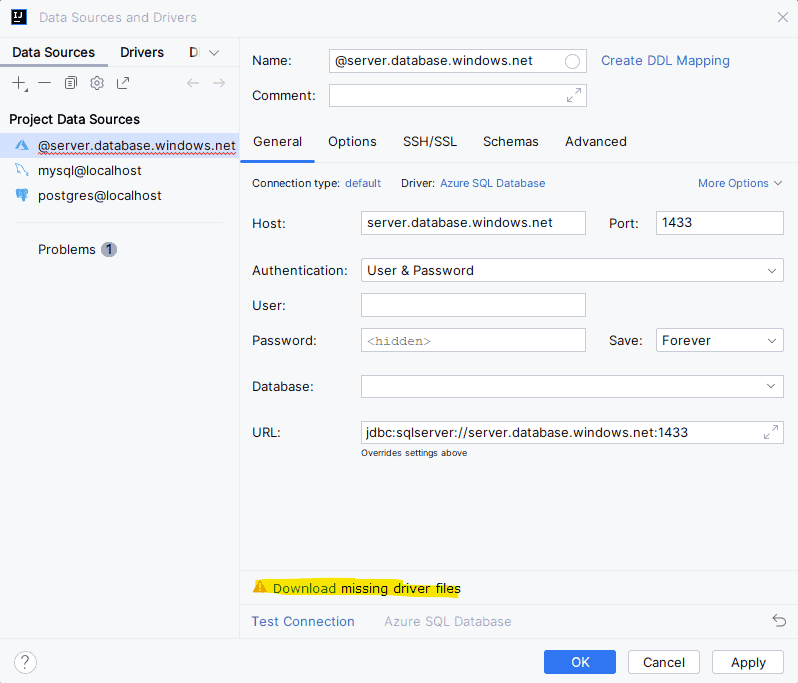Click the Forward arrow in toolbar
Viewport: 798px width, 683px height.
[219, 83]
